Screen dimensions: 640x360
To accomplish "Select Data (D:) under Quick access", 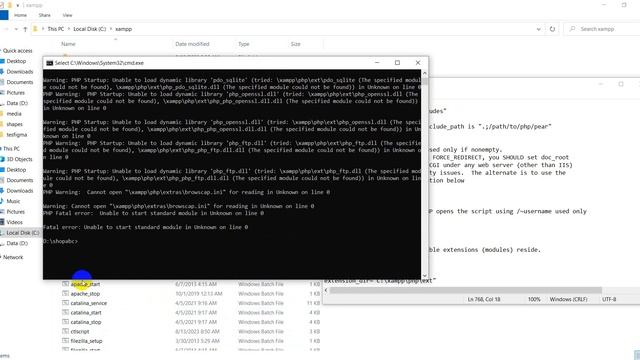I will click(17, 103).
